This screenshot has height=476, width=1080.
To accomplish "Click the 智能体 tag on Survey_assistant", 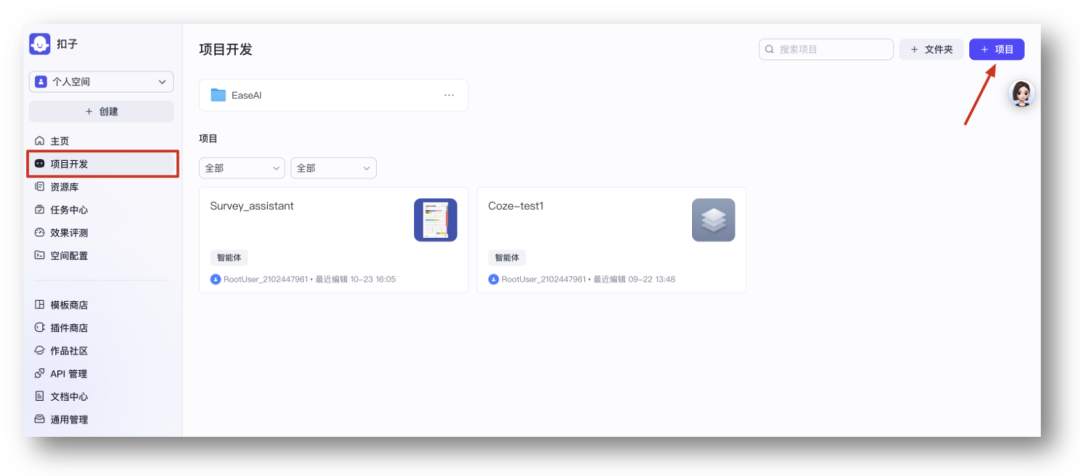I will point(229,258).
